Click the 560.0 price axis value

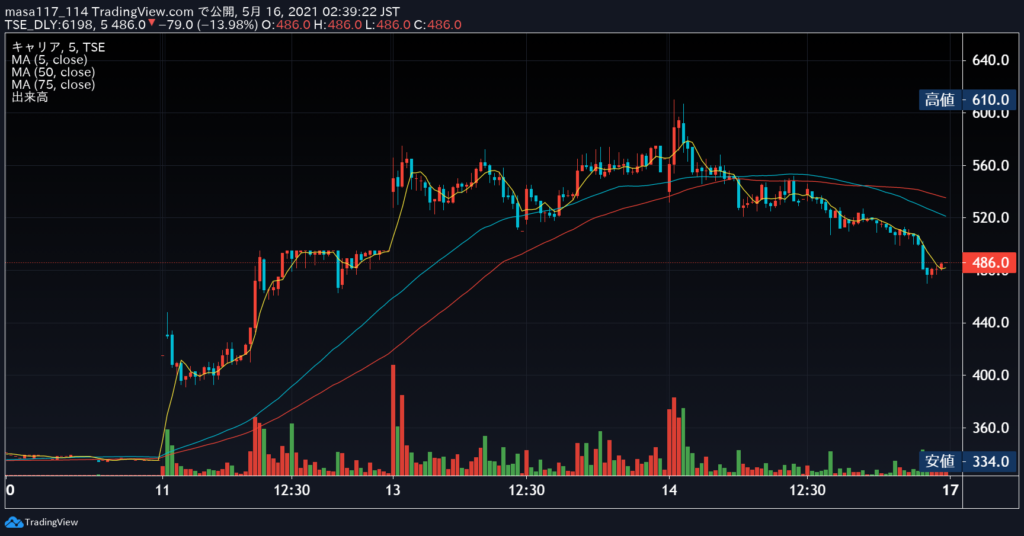(x=990, y=165)
